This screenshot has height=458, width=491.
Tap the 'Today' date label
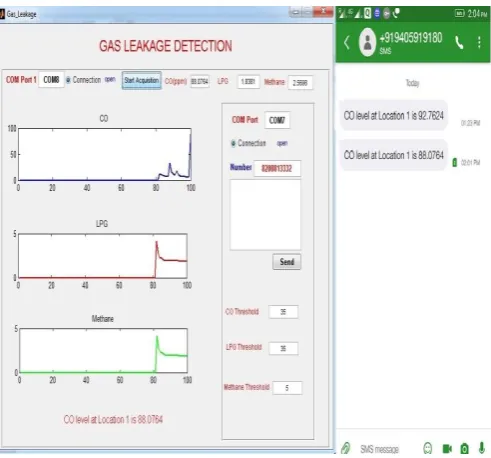tap(412, 83)
